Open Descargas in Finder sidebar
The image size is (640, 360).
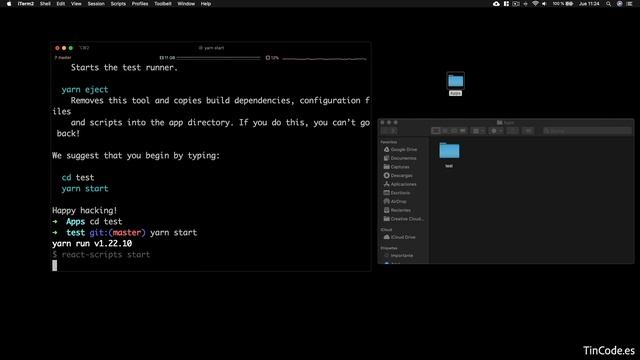pyautogui.click(x=398, y=176)
